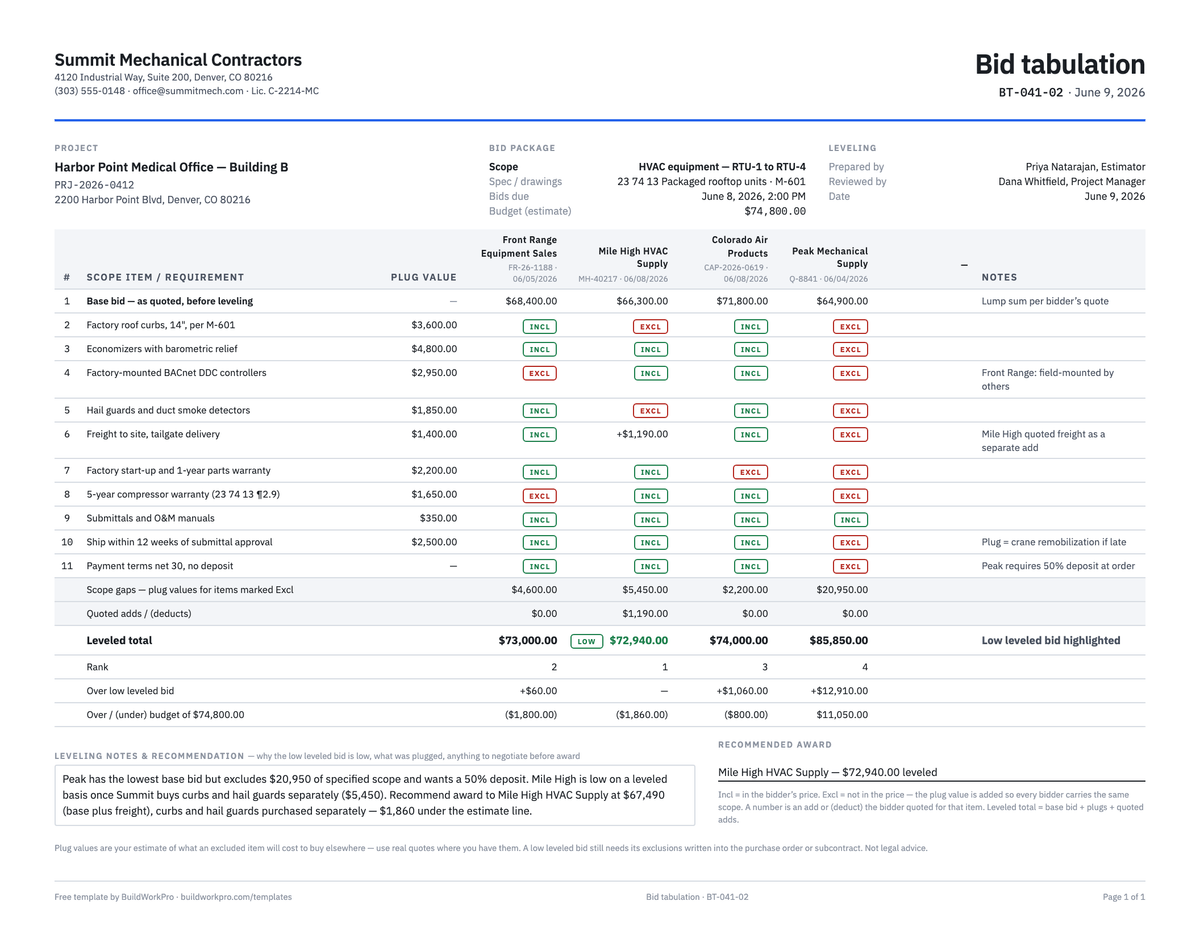
Task: Click Mile High EXCL badge for hail guards row
Action: (x=651, y=411)
